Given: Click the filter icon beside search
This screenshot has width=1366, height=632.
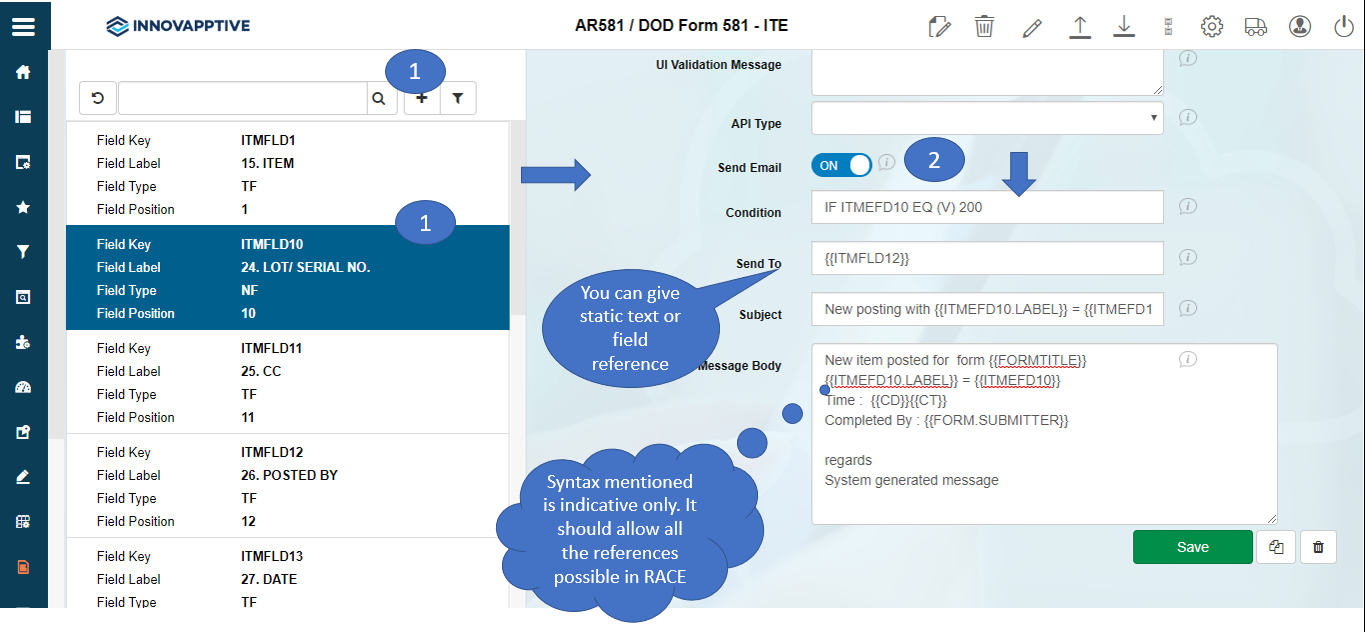Looking at the screenshot, I should pyautogui.click(x=458, y=98).
